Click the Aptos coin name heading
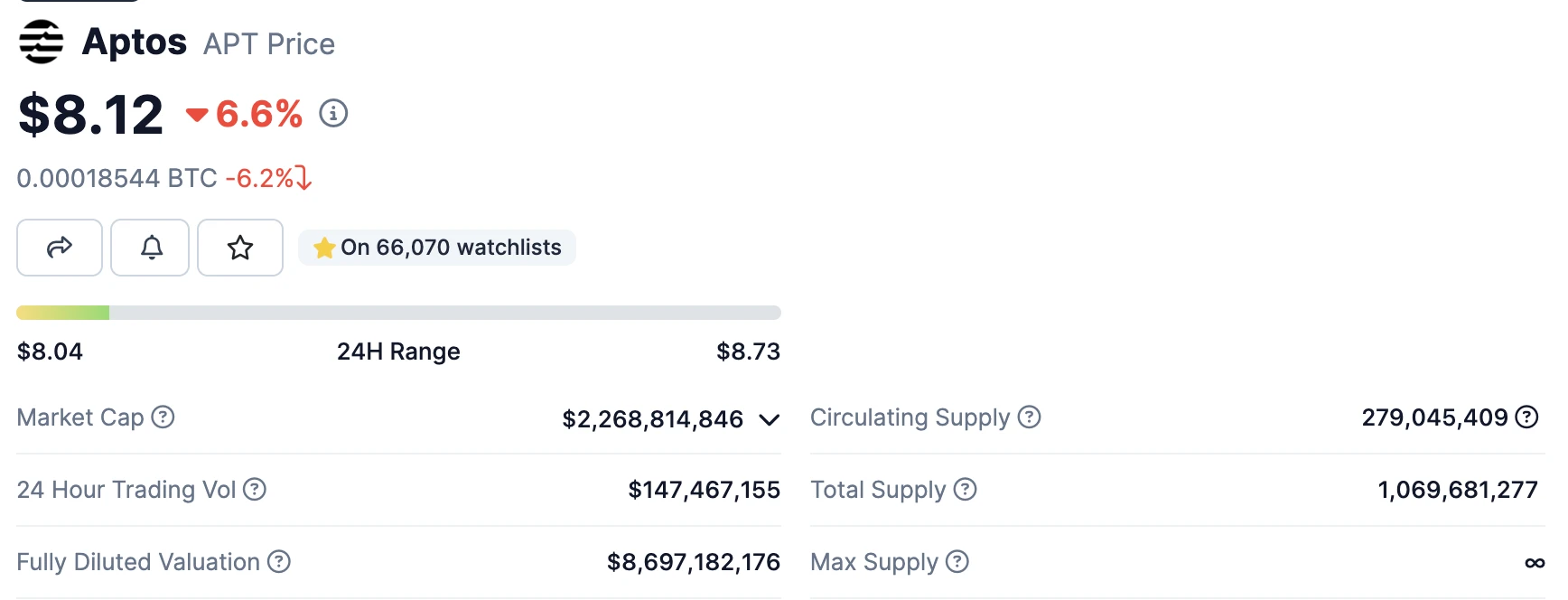This screenshot has width=1568, height=600. tap(135, 42)
